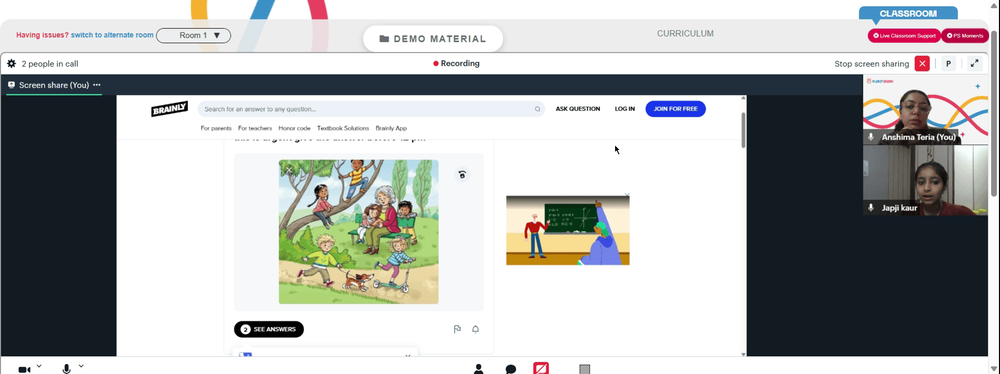Click the red stop screen sharing X button
The width and height of the screenshot is (1000, 374).
(922, 64)
